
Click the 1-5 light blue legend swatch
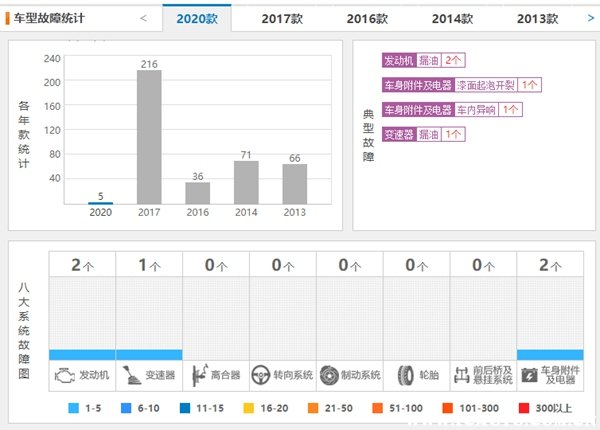[74, 409]
